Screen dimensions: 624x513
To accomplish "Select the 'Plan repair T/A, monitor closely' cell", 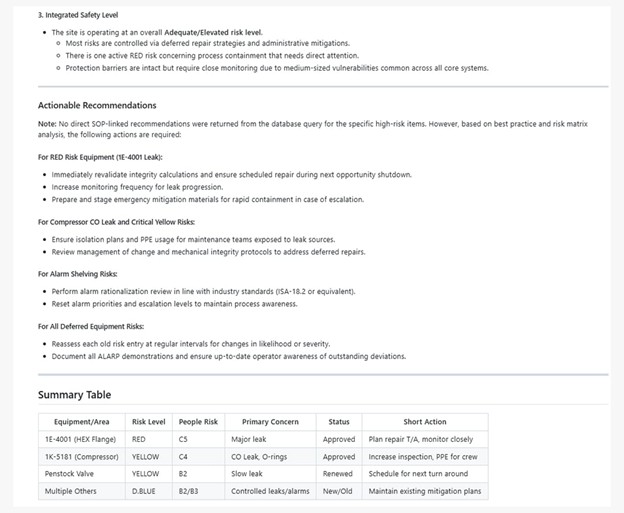I will click(x=421, y=440).
